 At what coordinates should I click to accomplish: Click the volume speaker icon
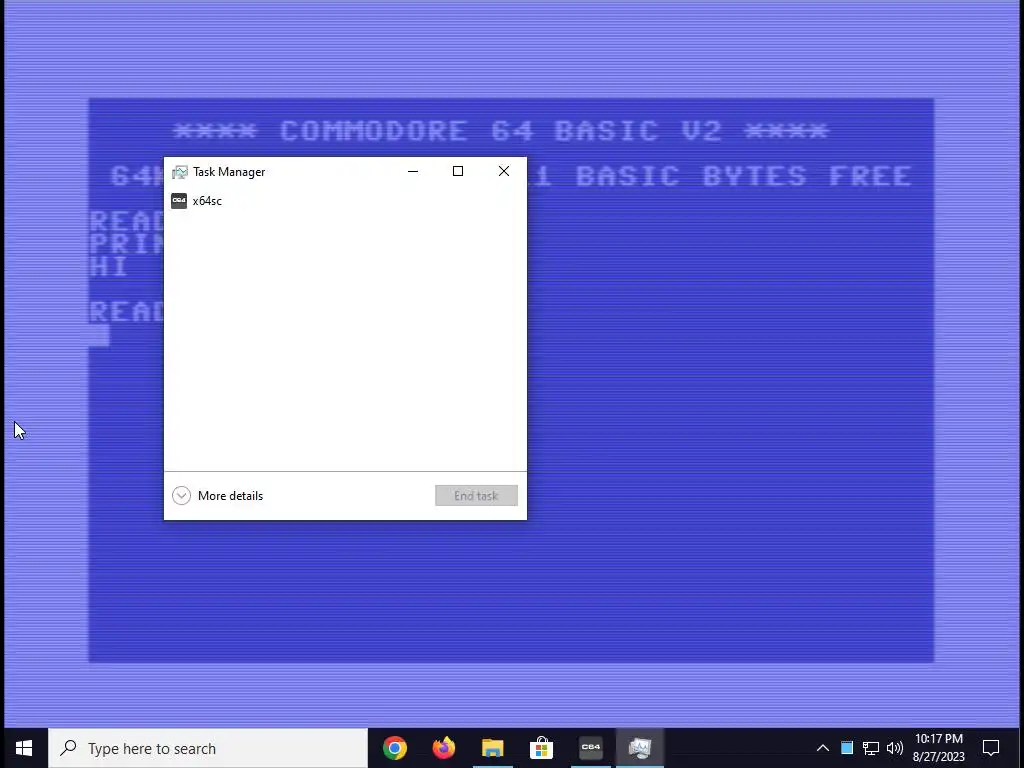coord(895,748)
